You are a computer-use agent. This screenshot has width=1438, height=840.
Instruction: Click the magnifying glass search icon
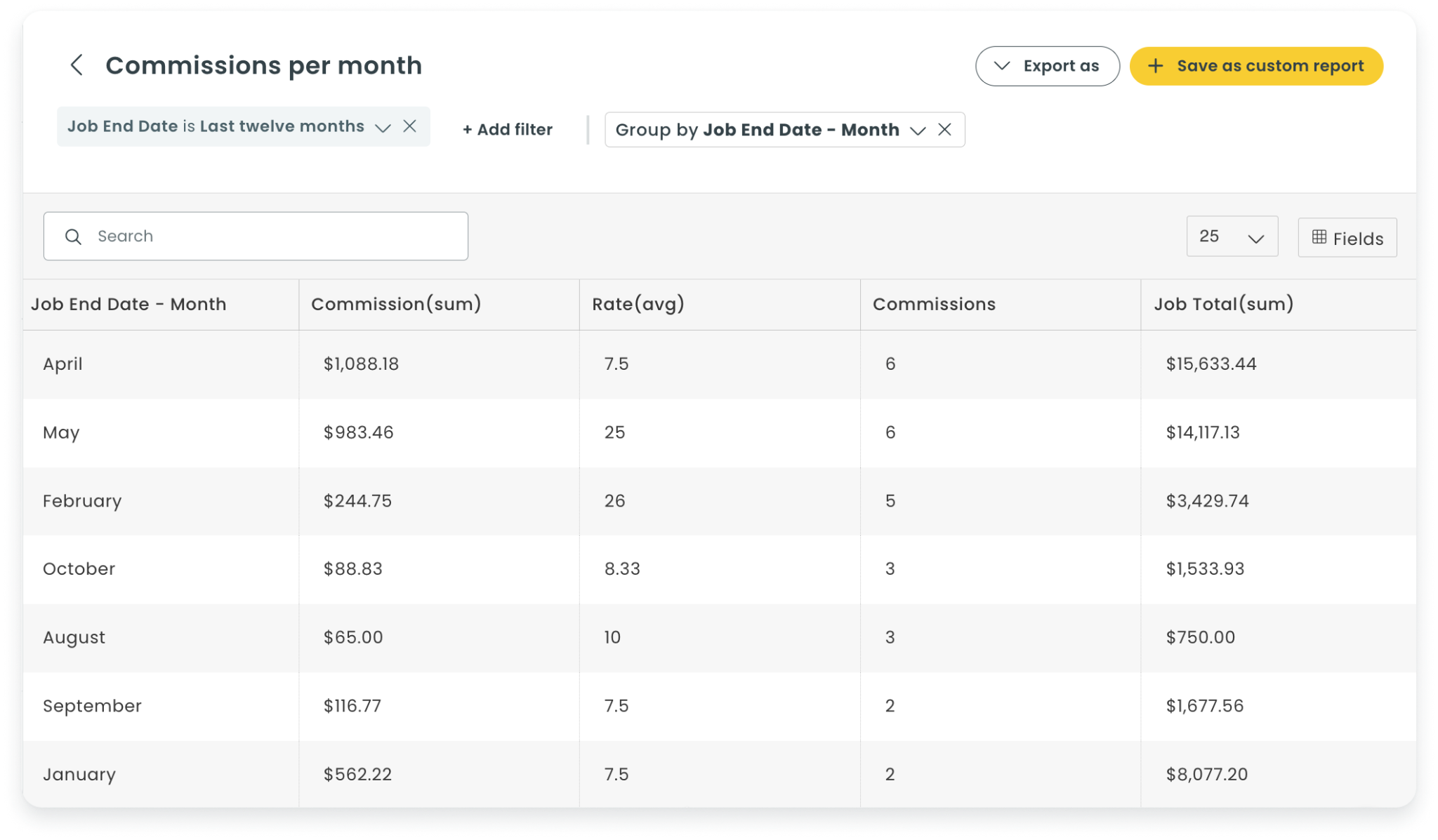pos(73,236)
